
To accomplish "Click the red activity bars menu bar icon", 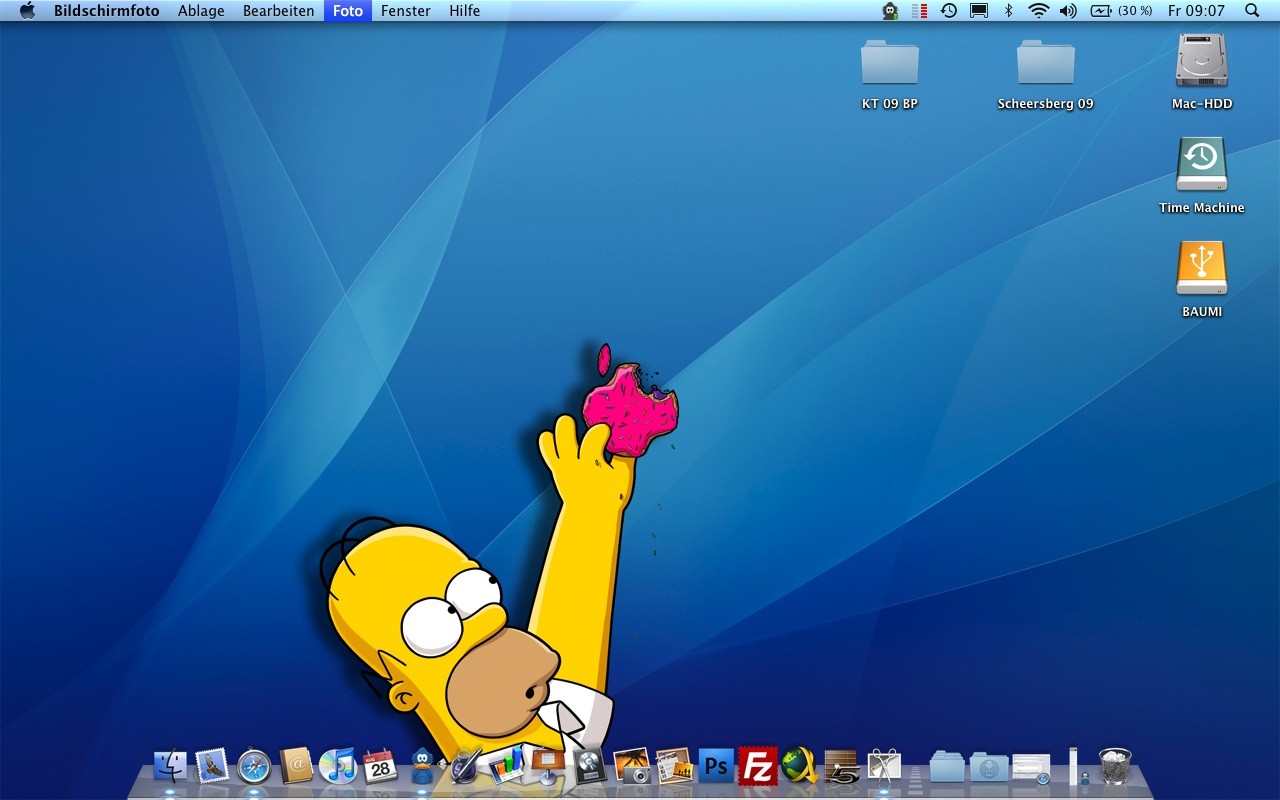I will tap(919, 11).
